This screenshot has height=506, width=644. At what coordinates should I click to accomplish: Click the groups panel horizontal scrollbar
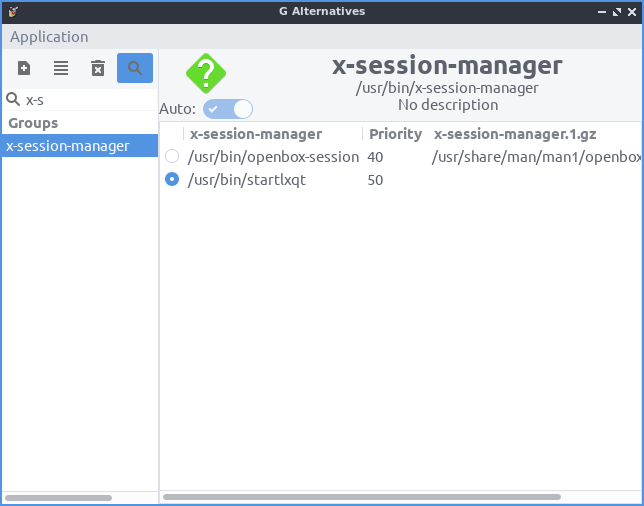58,497
